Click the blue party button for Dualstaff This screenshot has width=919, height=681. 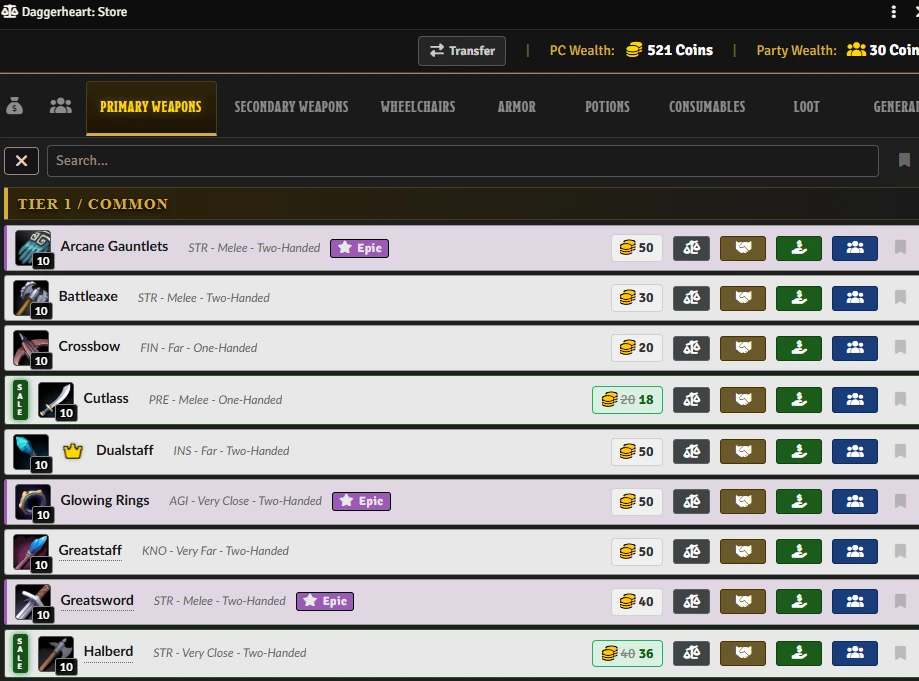[x=855, y=451]
